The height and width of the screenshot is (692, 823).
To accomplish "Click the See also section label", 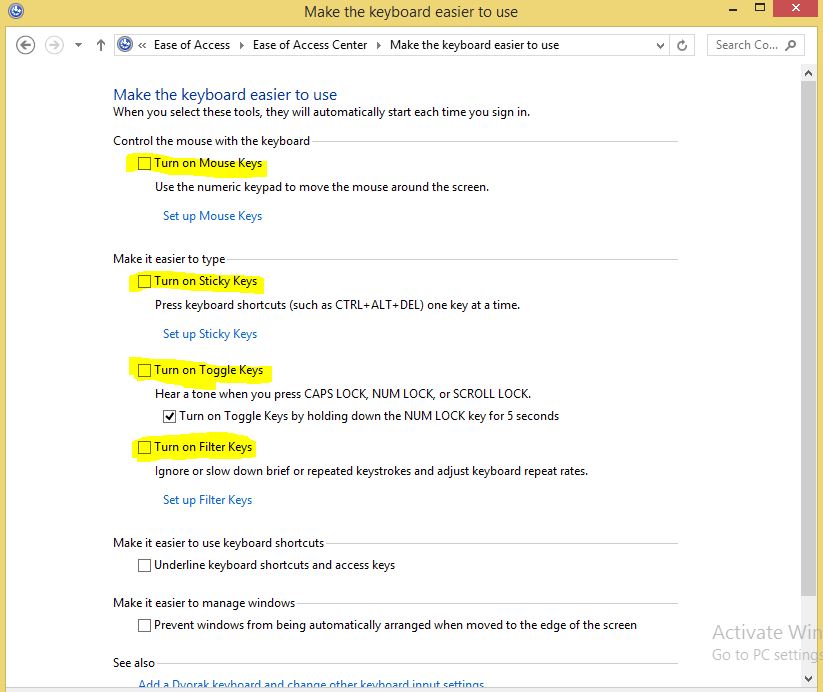I will click(134, 663).
